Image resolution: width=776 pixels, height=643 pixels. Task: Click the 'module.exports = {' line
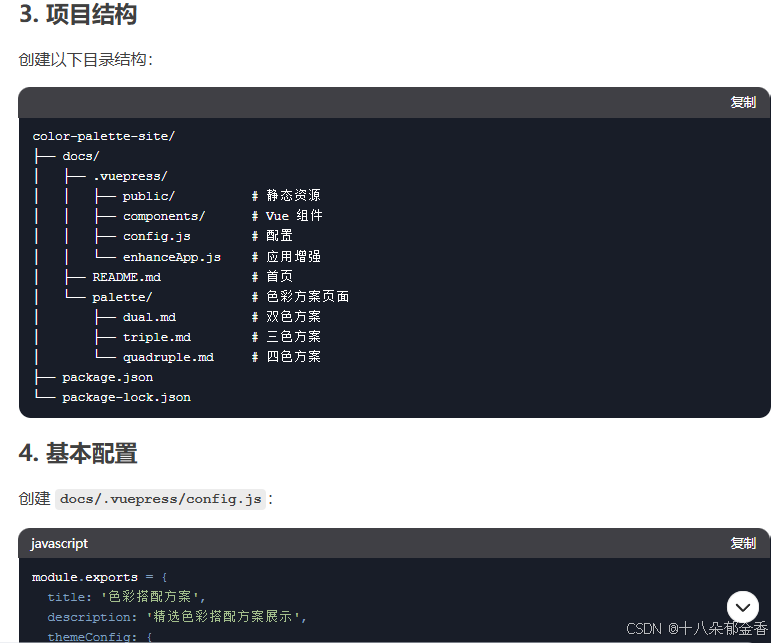coord(99,577)
